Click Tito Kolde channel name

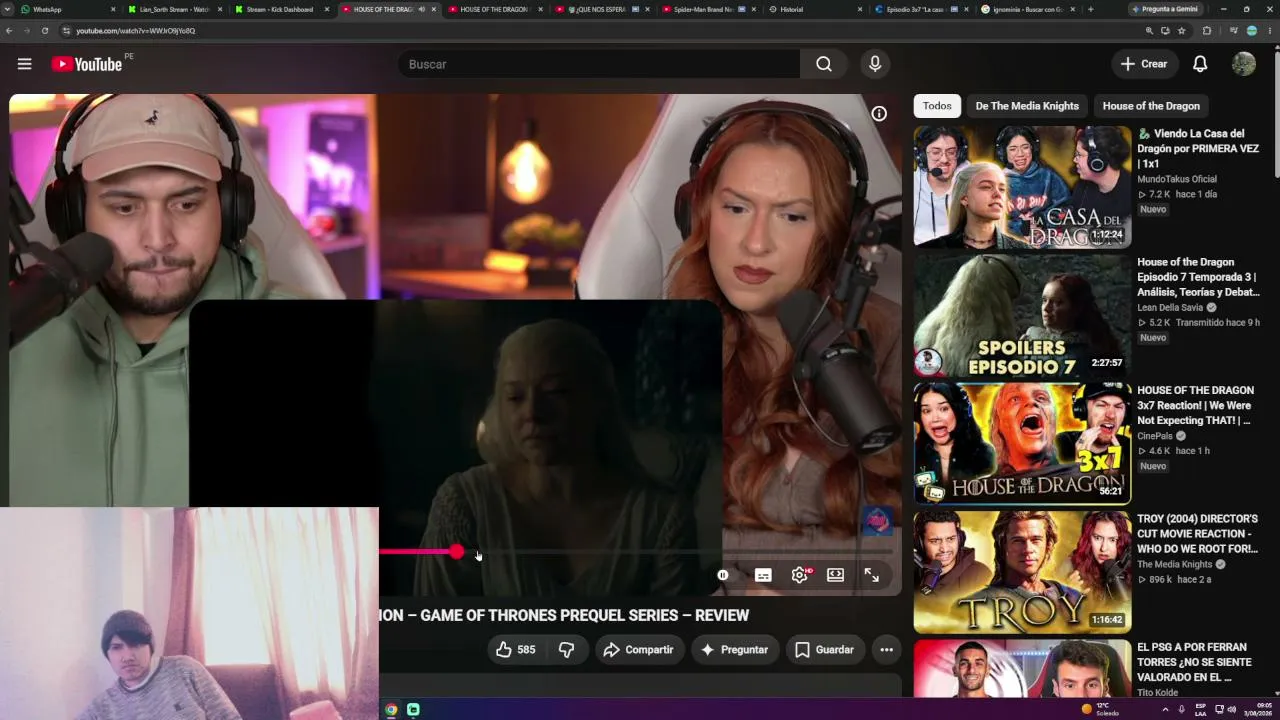point(1158,692)
